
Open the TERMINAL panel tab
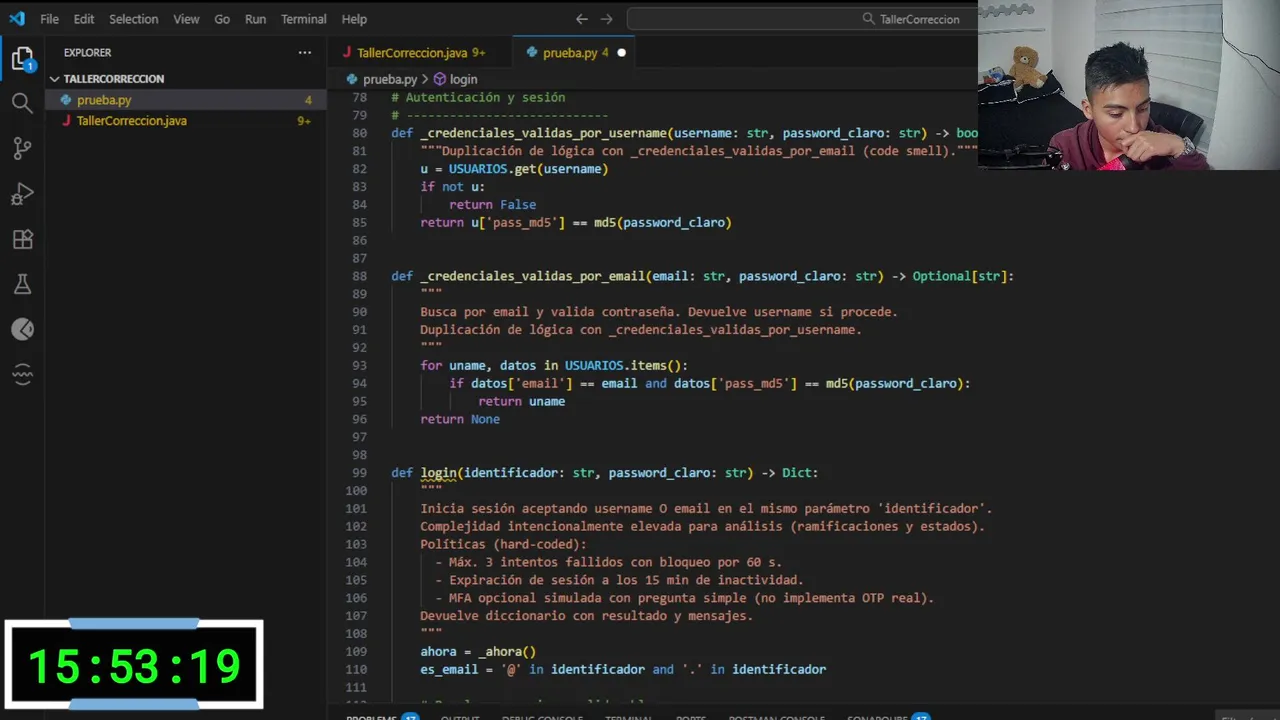pos(628,716)
